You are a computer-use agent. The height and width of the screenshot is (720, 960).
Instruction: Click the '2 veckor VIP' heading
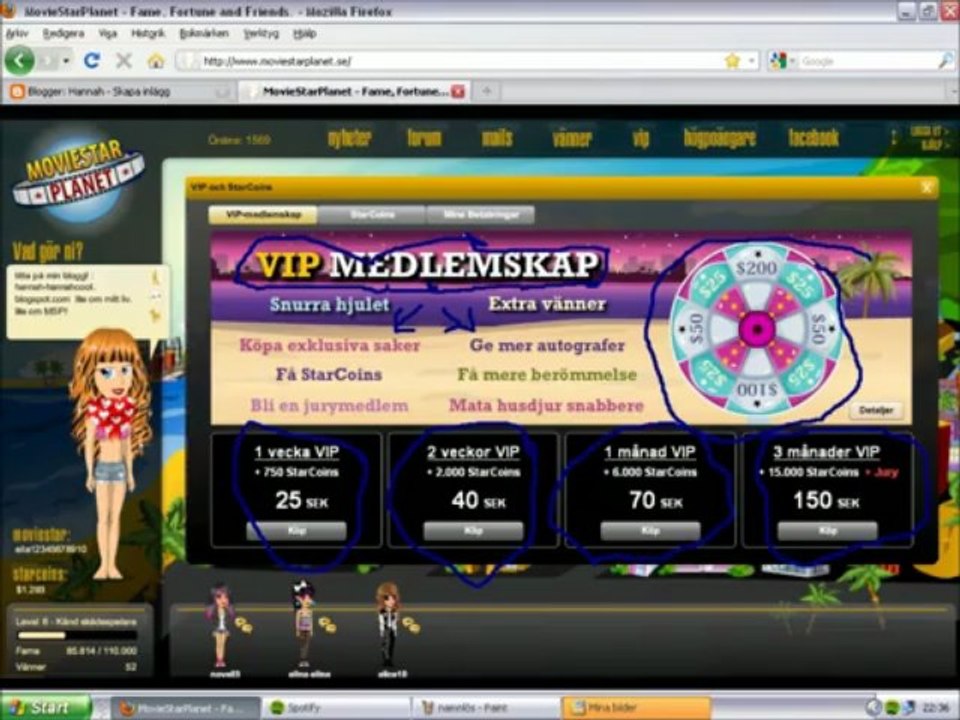coord(473,452)
